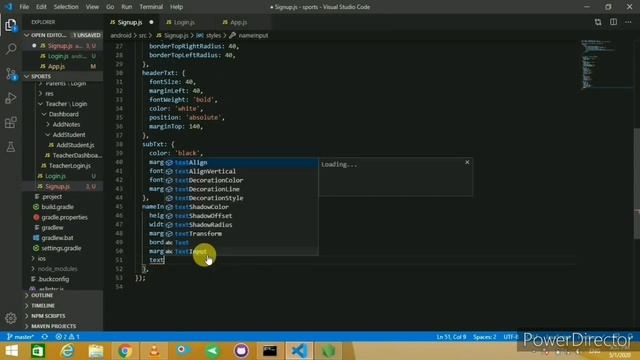Image resolution: width=640 pixels, height=360 pixels.
Task: Expand the res folder
Action: point(49,93)
